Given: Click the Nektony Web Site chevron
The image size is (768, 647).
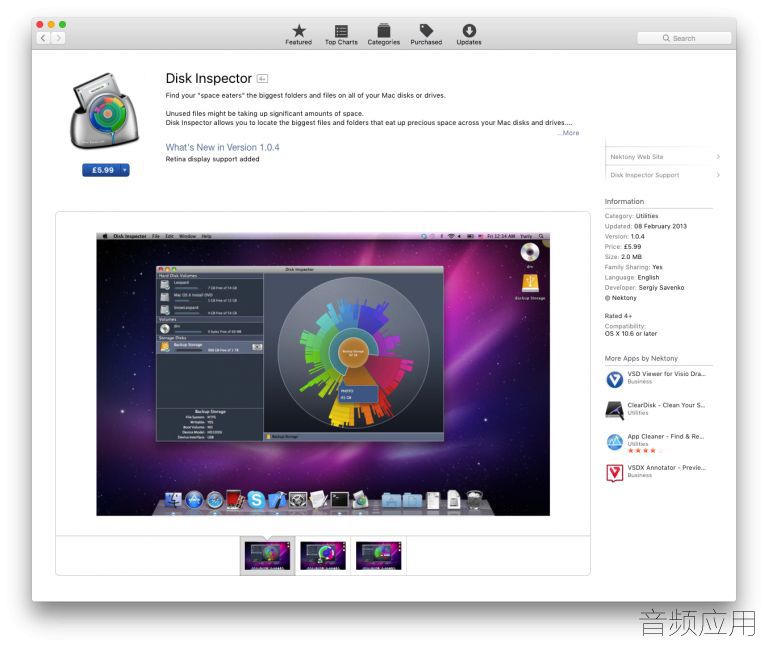Looking at the screenshot, I should [x=718, y=157].
